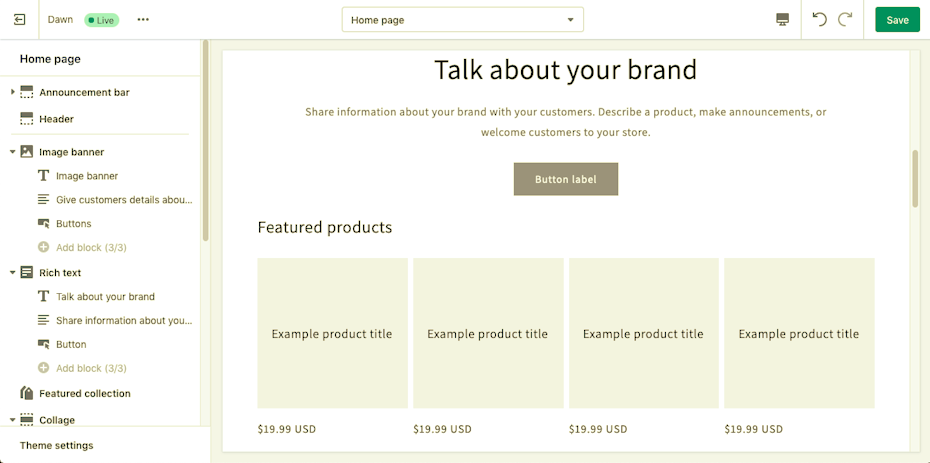Select the 'Talk about your brand' block

click(x=105, y=297)
